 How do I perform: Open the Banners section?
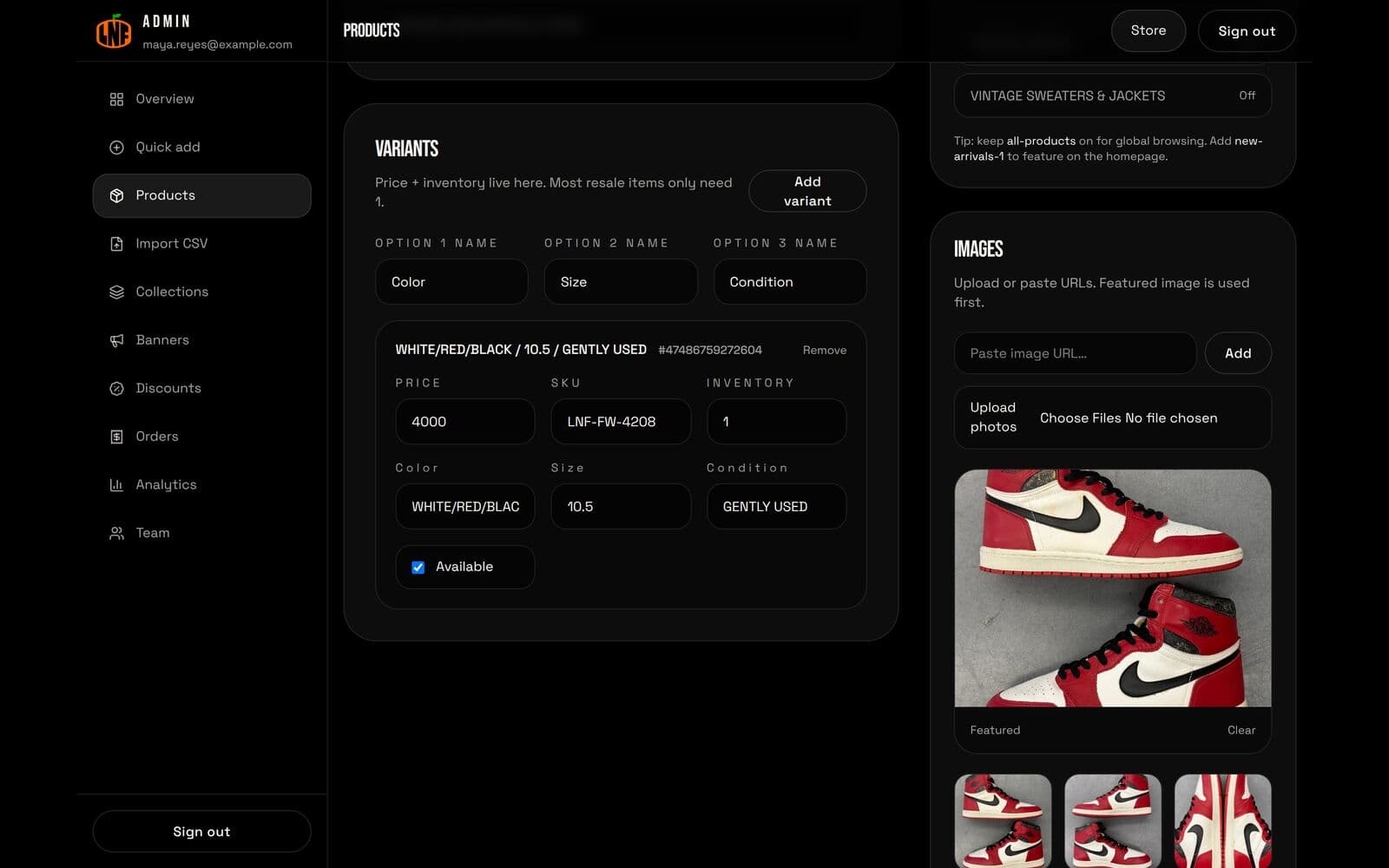tap(201, 340)
